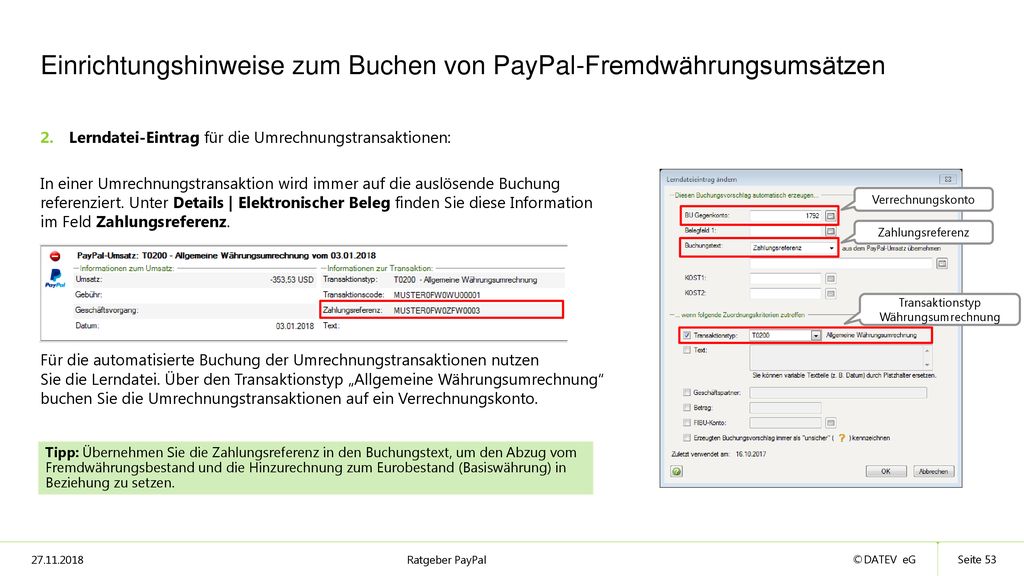Tick the Geschäftspartner checkbox

686,392
